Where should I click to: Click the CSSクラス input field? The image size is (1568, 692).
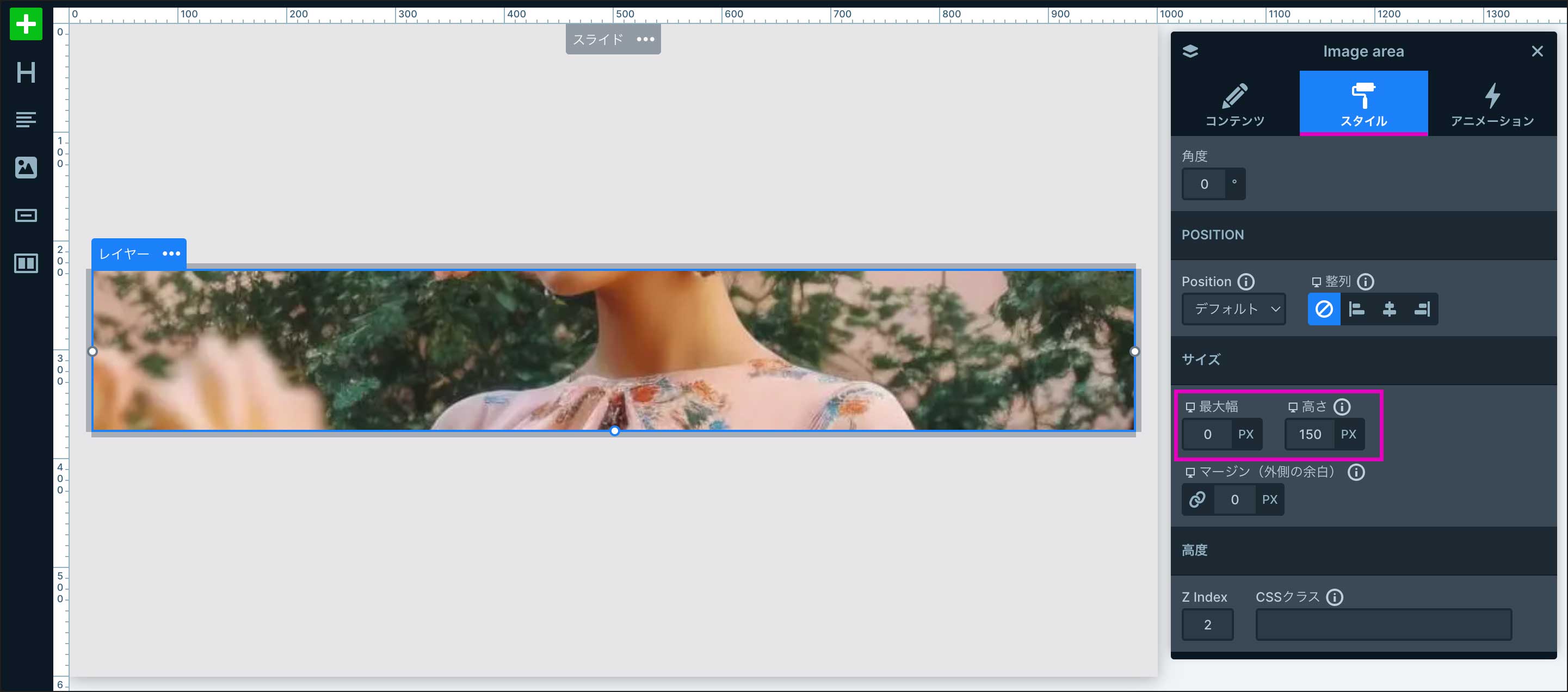tap(1383, 625)
